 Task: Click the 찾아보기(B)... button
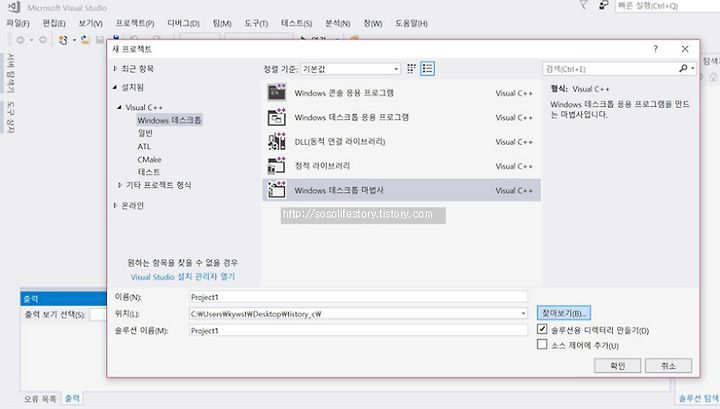(563, 313)
